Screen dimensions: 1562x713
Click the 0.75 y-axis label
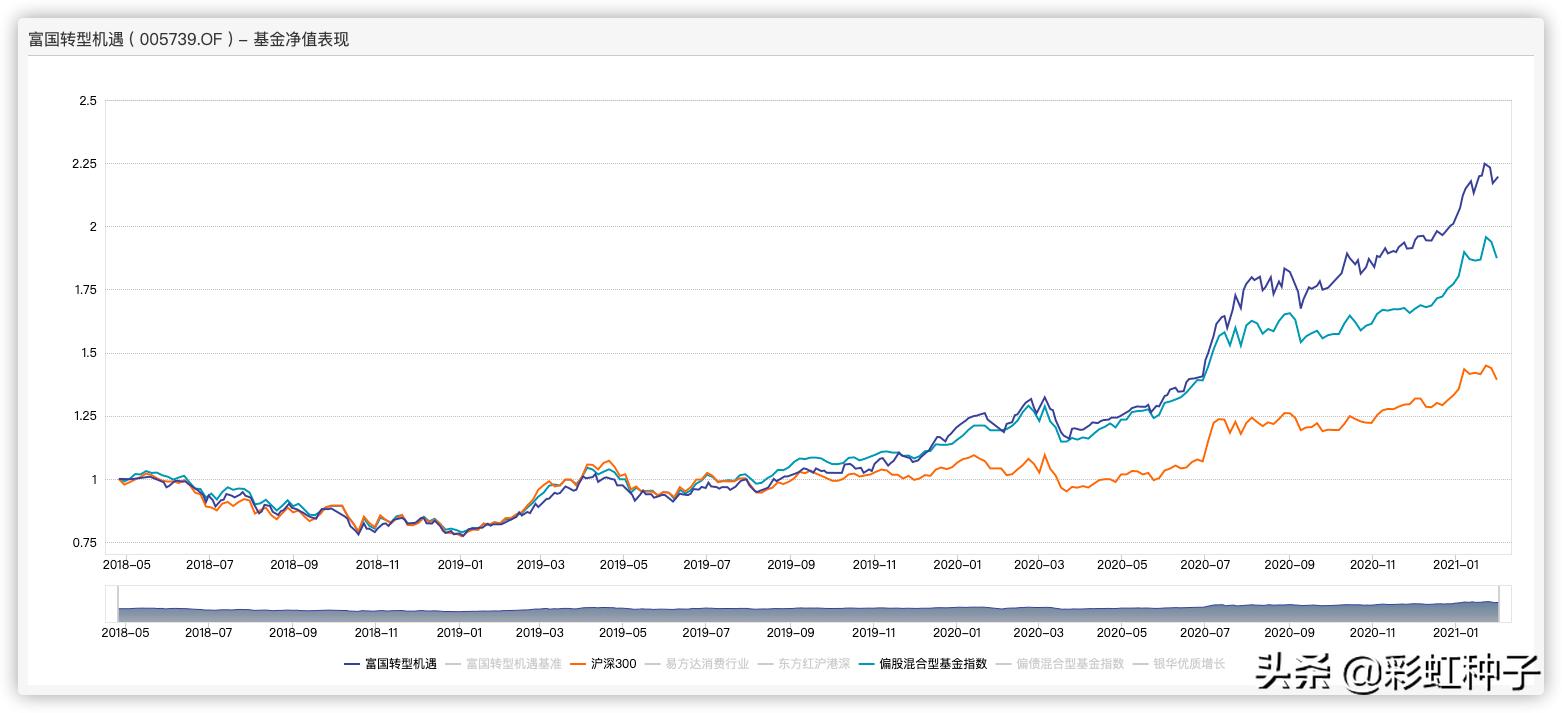click(x=86, y=543)
